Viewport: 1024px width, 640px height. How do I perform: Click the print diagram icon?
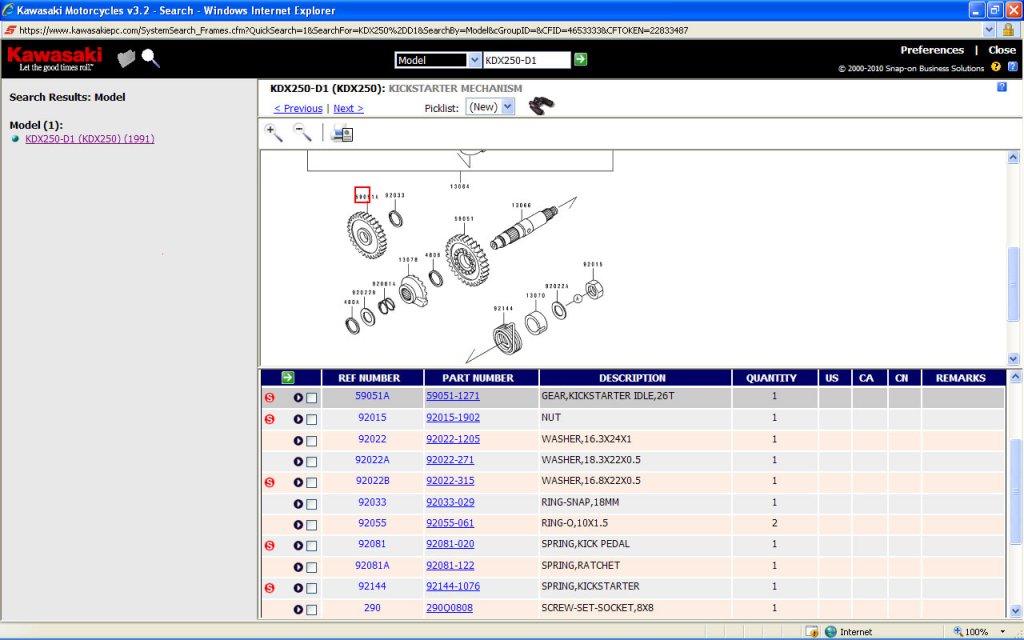(x=341, y=133)
